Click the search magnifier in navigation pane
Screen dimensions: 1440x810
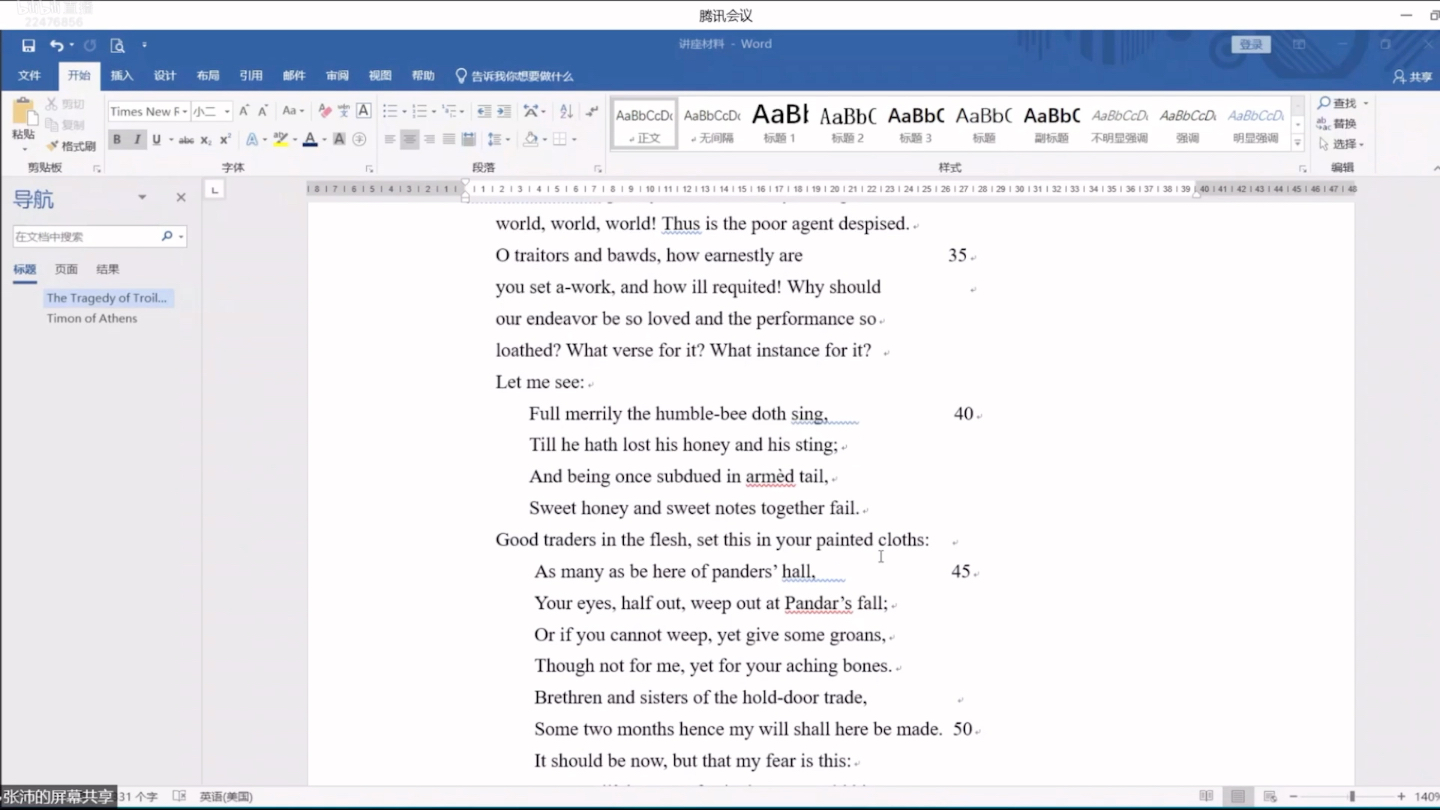pos(167,236)
